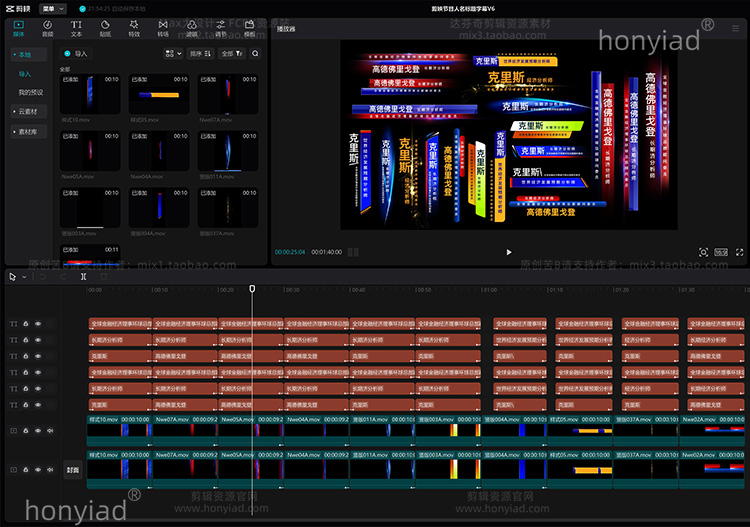This screenshot has height=527, width=750.
Task: Hide the main video track with 封面
Action: click(x=38, y=470)
